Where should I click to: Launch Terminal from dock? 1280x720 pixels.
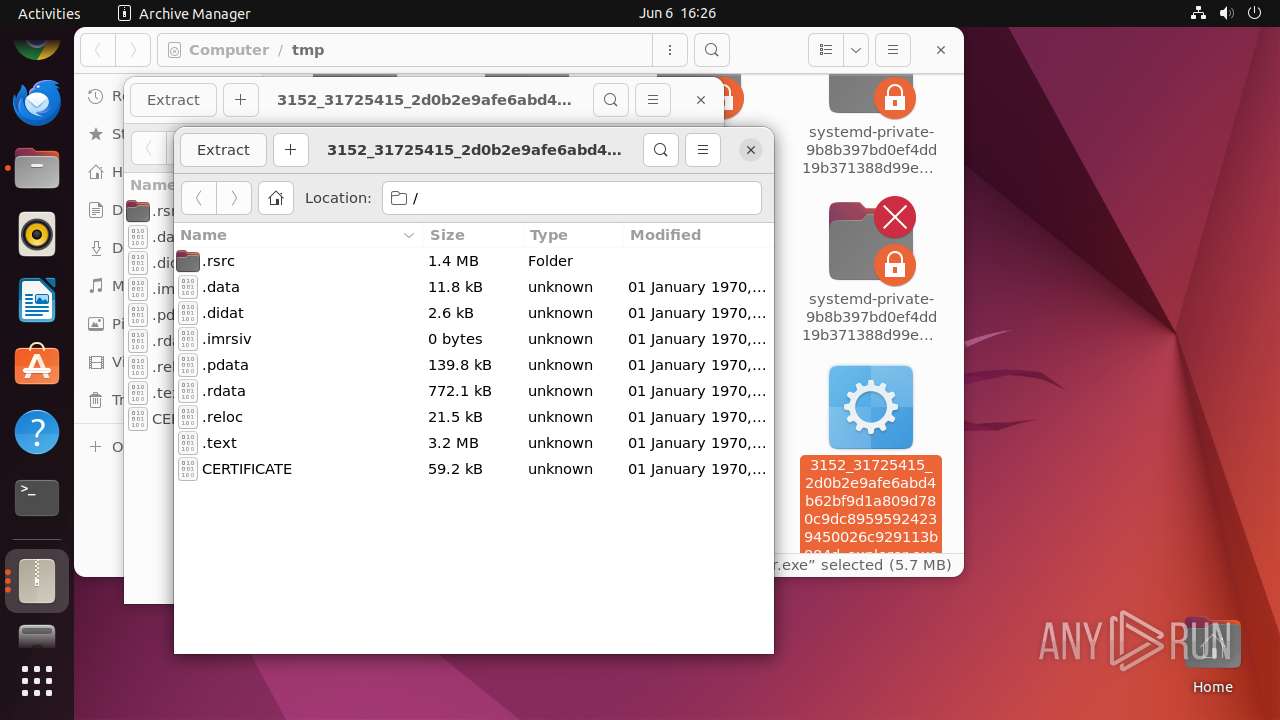[37, 497]
